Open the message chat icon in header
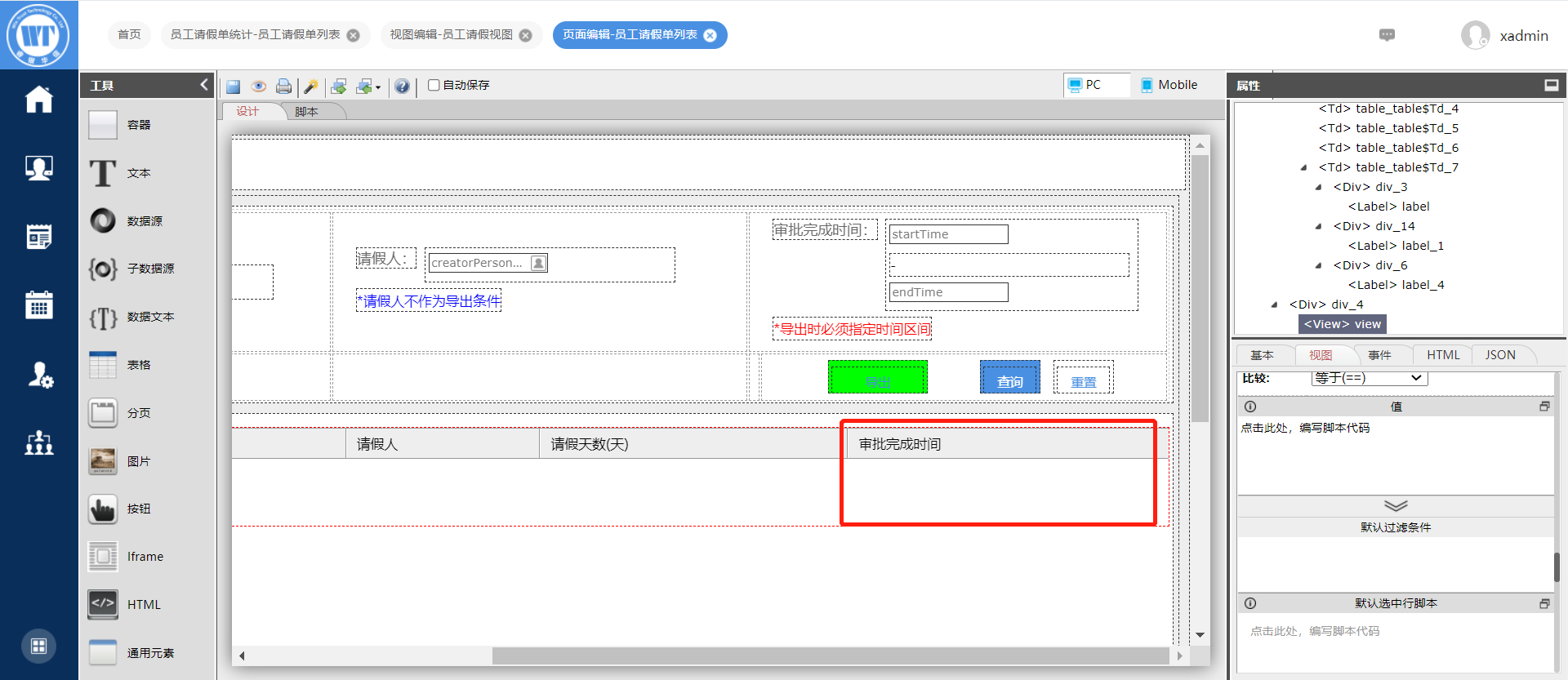Image resolution: width=1568 pixels, height=680 pixels. pos(1387,35)
